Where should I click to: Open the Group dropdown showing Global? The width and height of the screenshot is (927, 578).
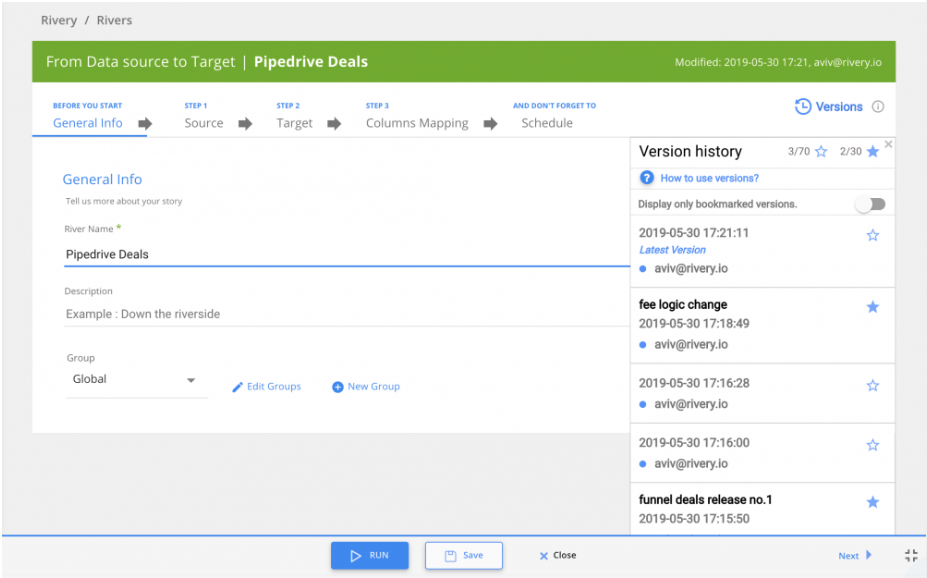coord(136,380)
